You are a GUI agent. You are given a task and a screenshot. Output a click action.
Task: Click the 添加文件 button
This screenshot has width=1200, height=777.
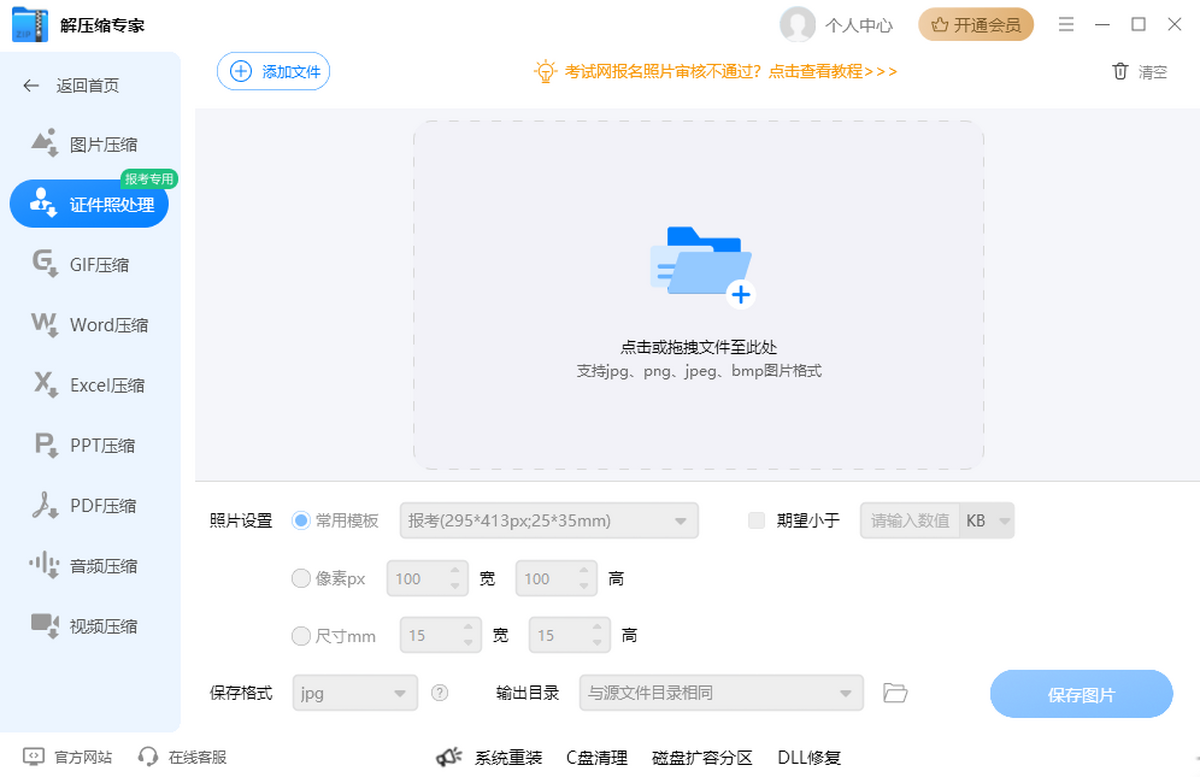coord(274,71)
